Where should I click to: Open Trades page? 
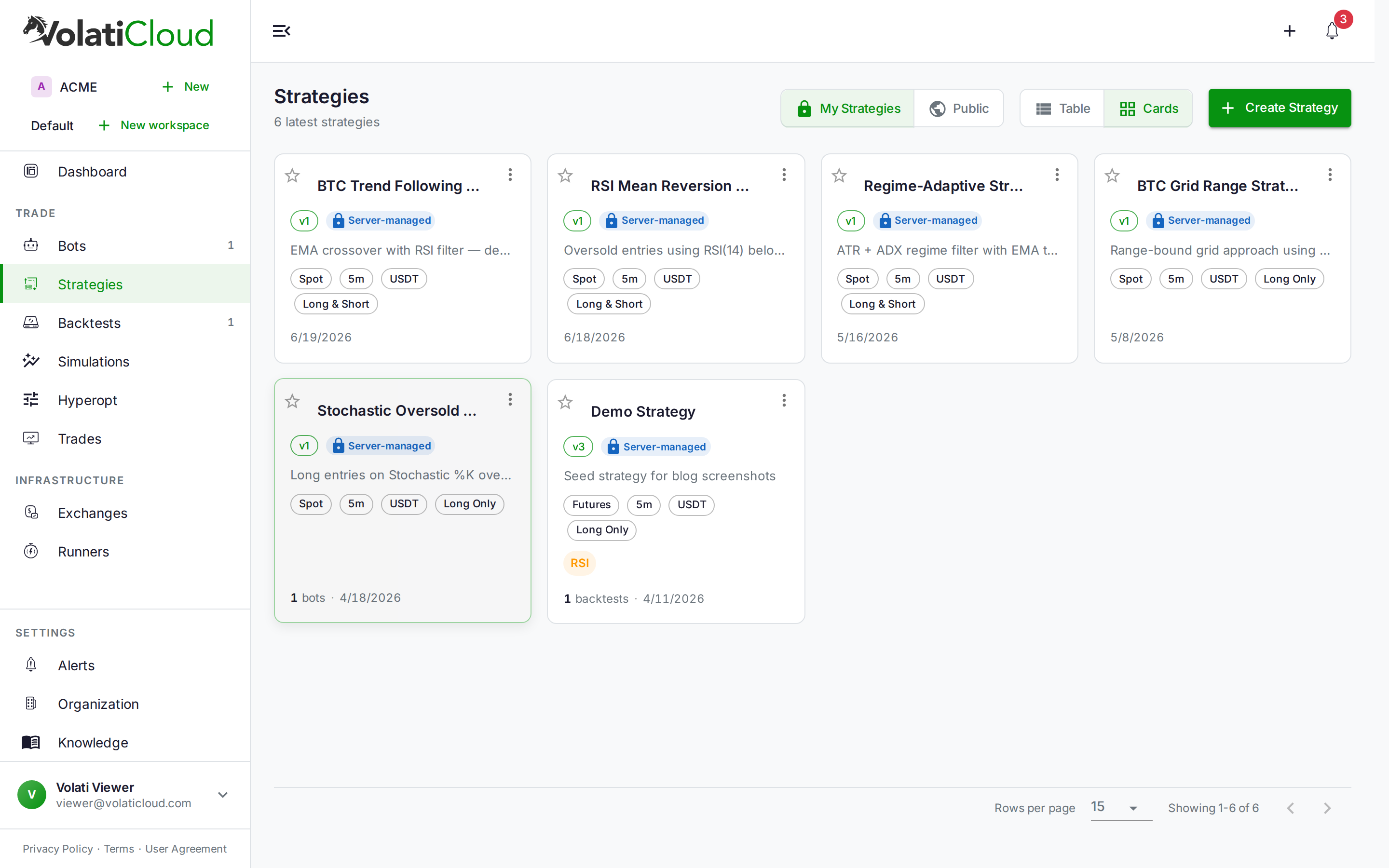point(125,439)
